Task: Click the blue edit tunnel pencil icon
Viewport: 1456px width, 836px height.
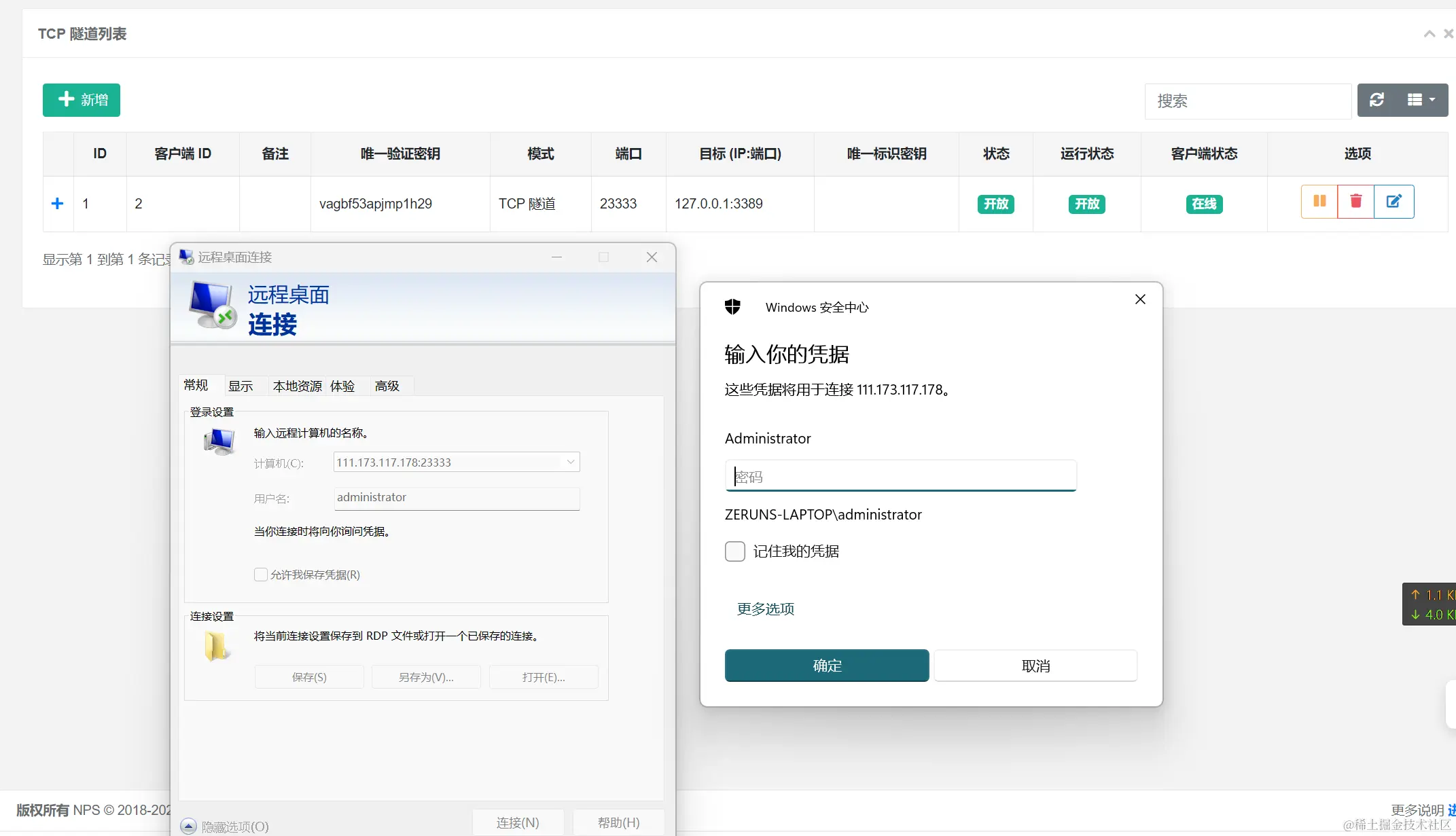Action: coord(1393,202)
